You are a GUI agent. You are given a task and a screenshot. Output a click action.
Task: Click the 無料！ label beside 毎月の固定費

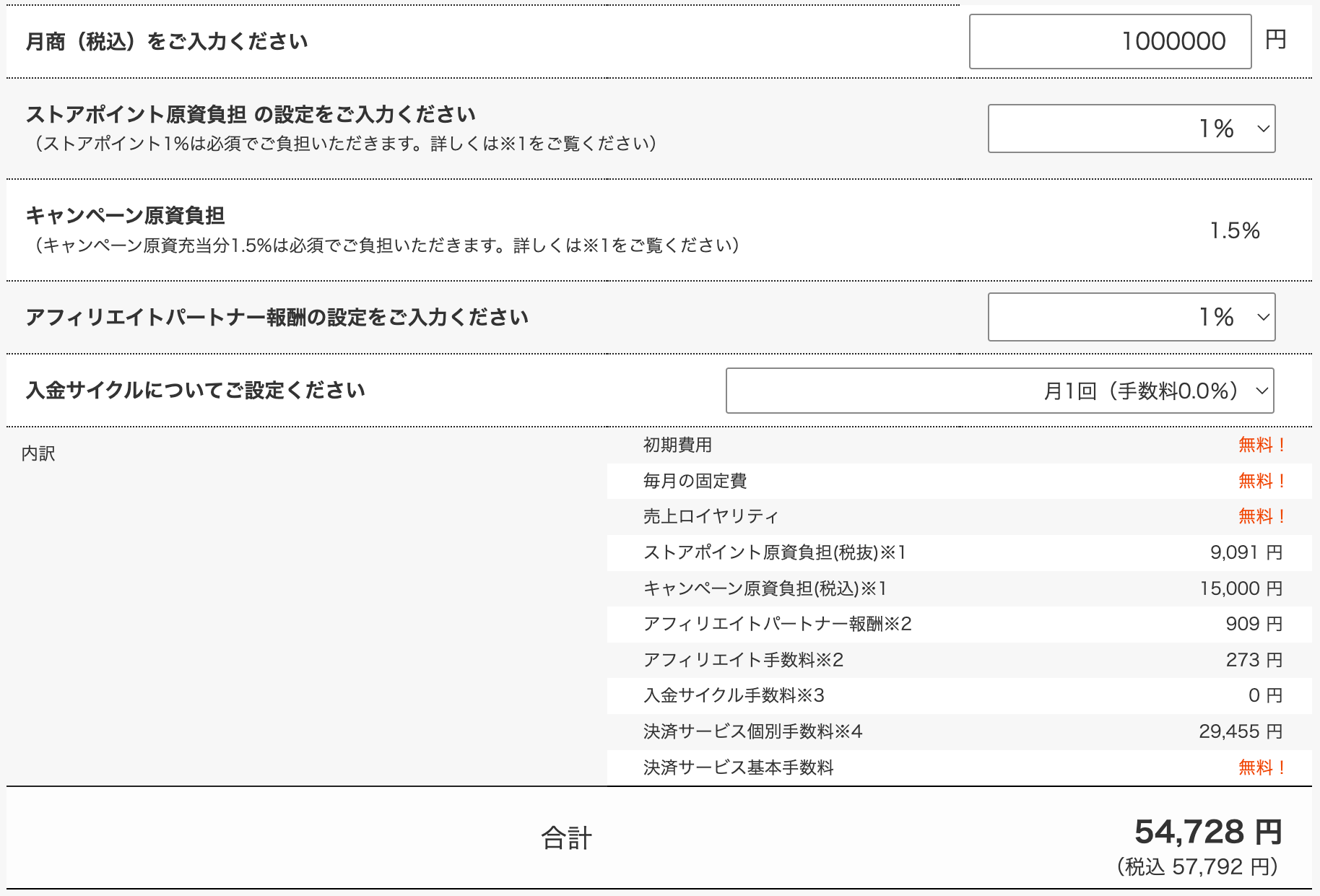[1260, 480]
